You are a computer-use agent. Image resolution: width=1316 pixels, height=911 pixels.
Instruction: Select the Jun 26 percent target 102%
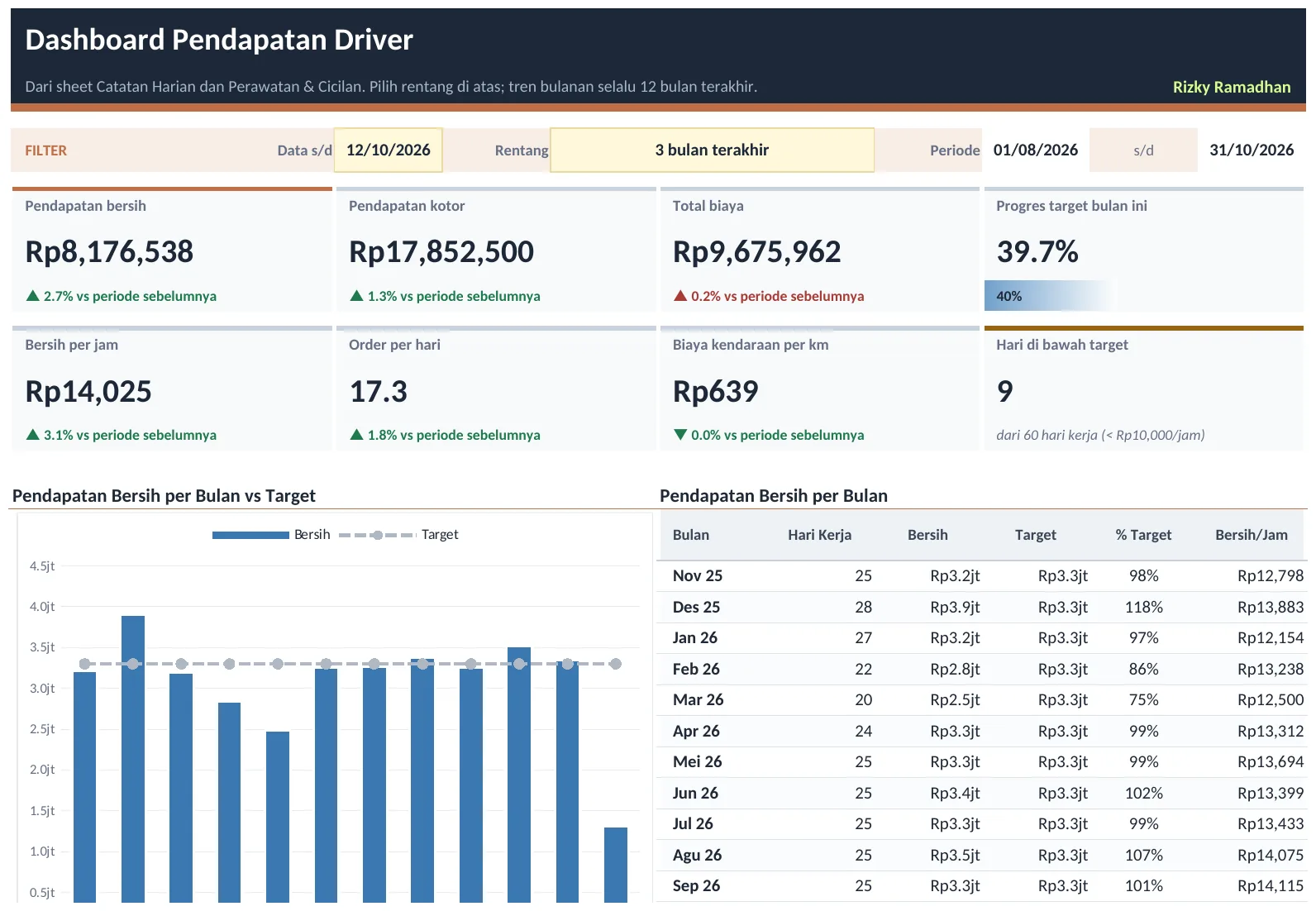click(1143, 793)
